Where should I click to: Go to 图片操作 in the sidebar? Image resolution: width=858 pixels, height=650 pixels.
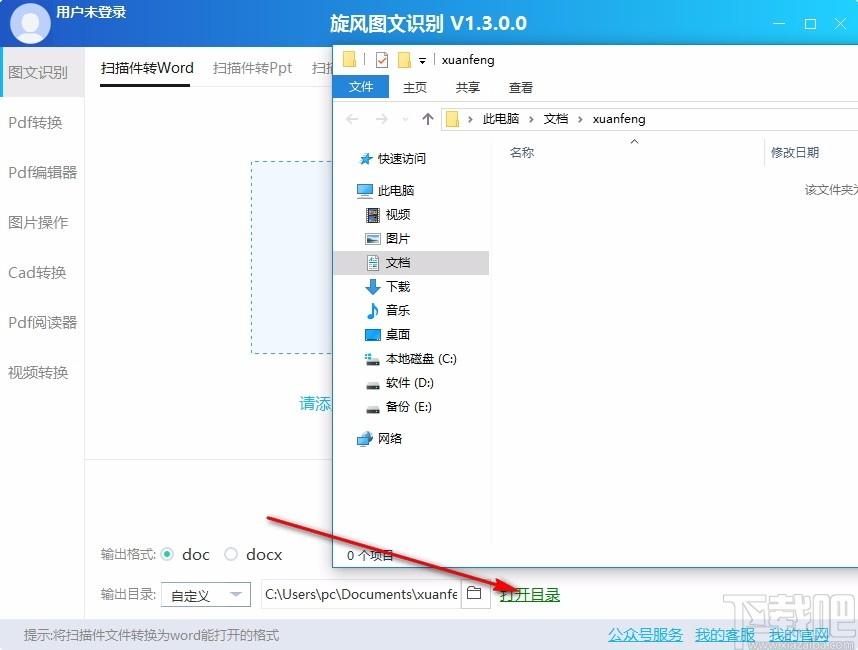coord(38,222)
